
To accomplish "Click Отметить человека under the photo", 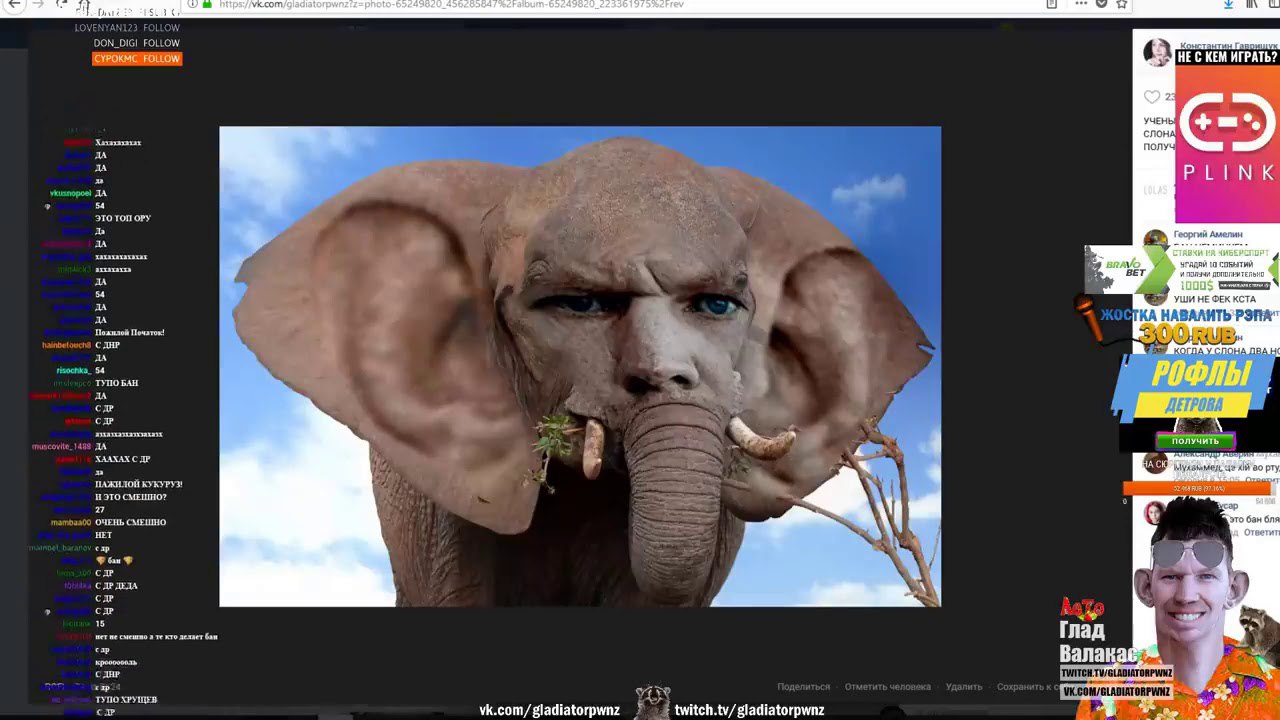I will click(888, 687).
